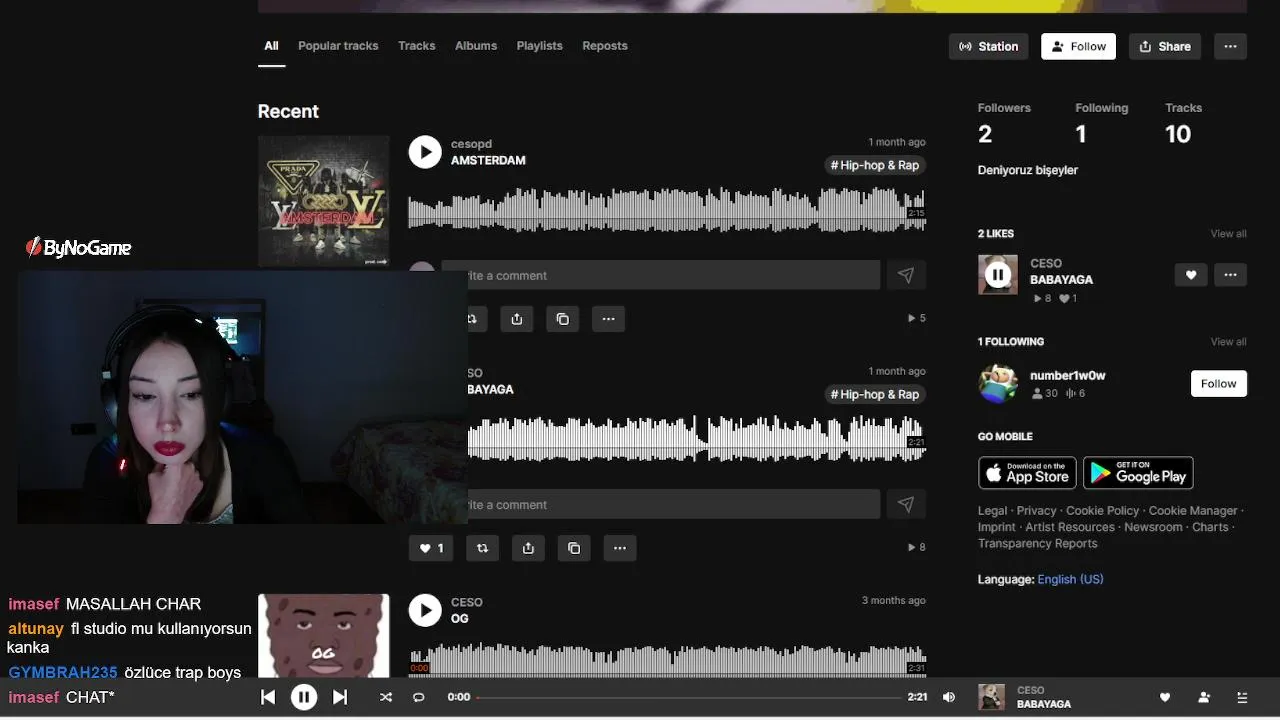This screenshot has height=720, width=1280.
Task: Seek within the AMSTERDAM waveform
Action: 667,210
